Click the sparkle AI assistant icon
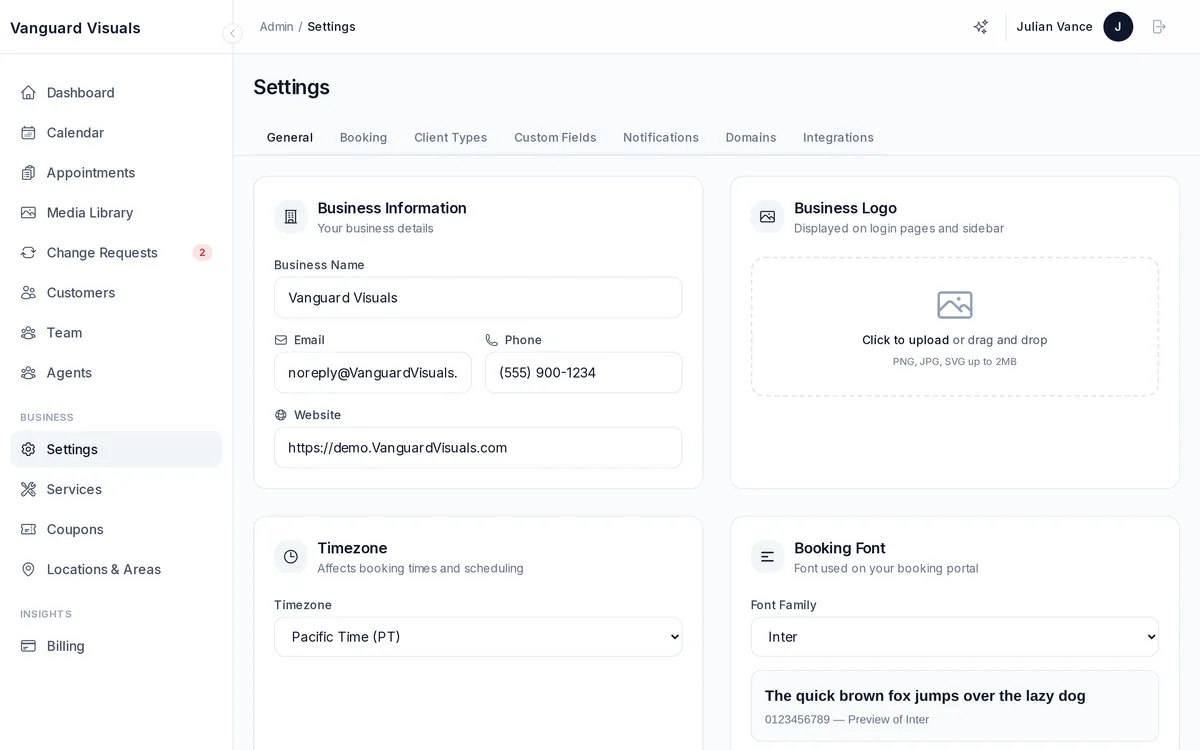 coord(981,27)
